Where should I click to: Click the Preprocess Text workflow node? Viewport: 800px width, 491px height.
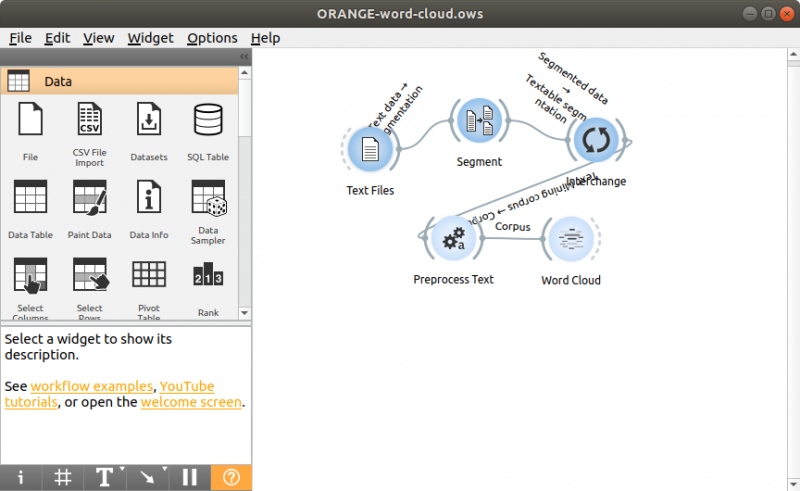[x=453, y=240]
